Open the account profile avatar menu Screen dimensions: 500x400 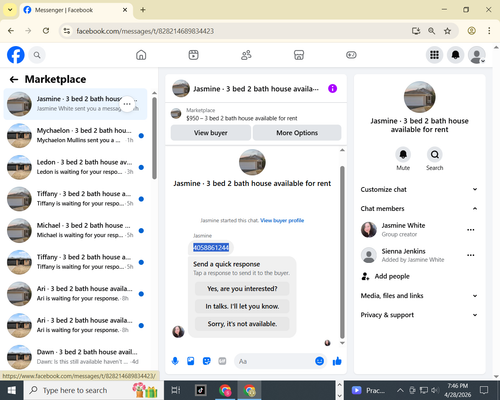coord(477,55)
